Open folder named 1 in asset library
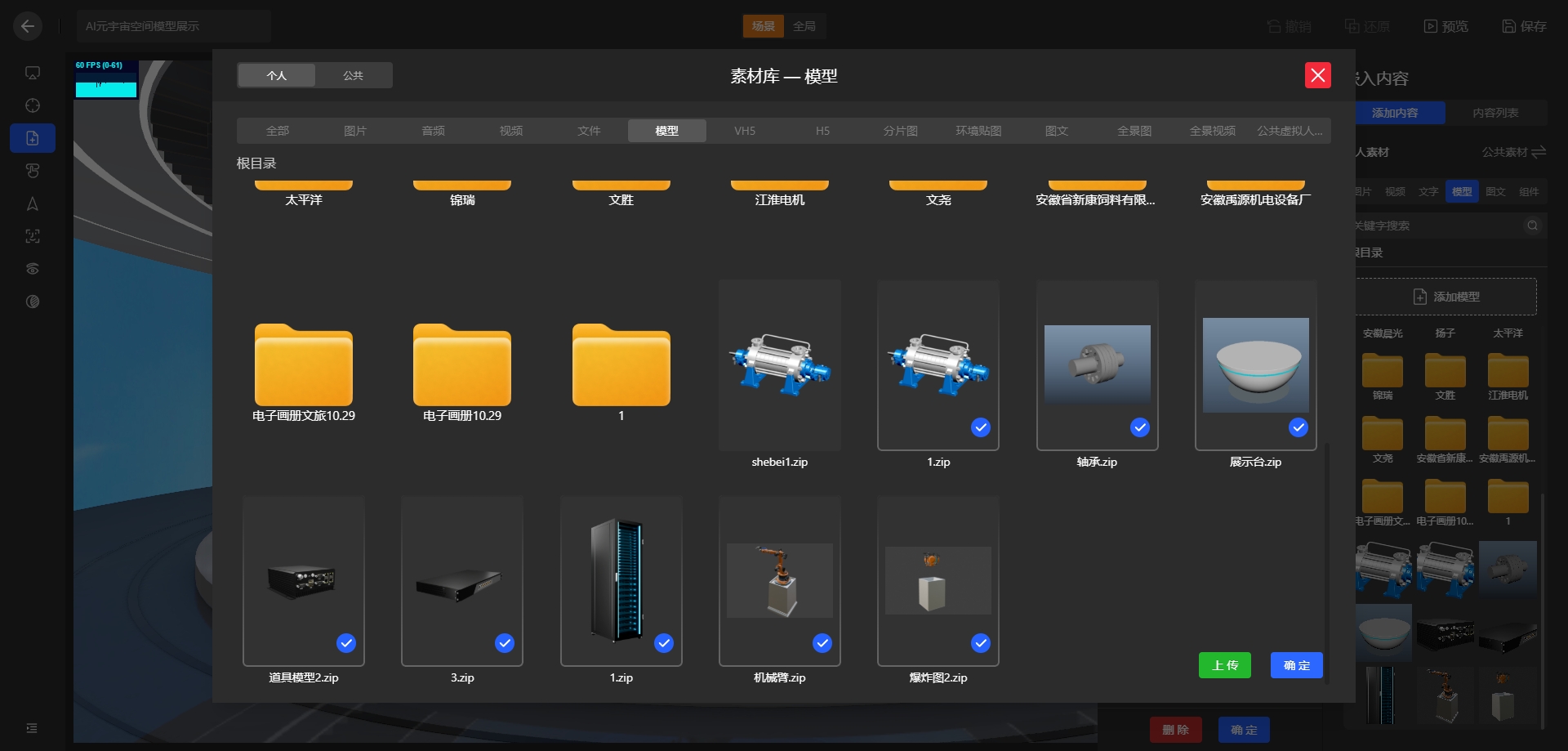The image size is (1568, 751). pos(621,366)
